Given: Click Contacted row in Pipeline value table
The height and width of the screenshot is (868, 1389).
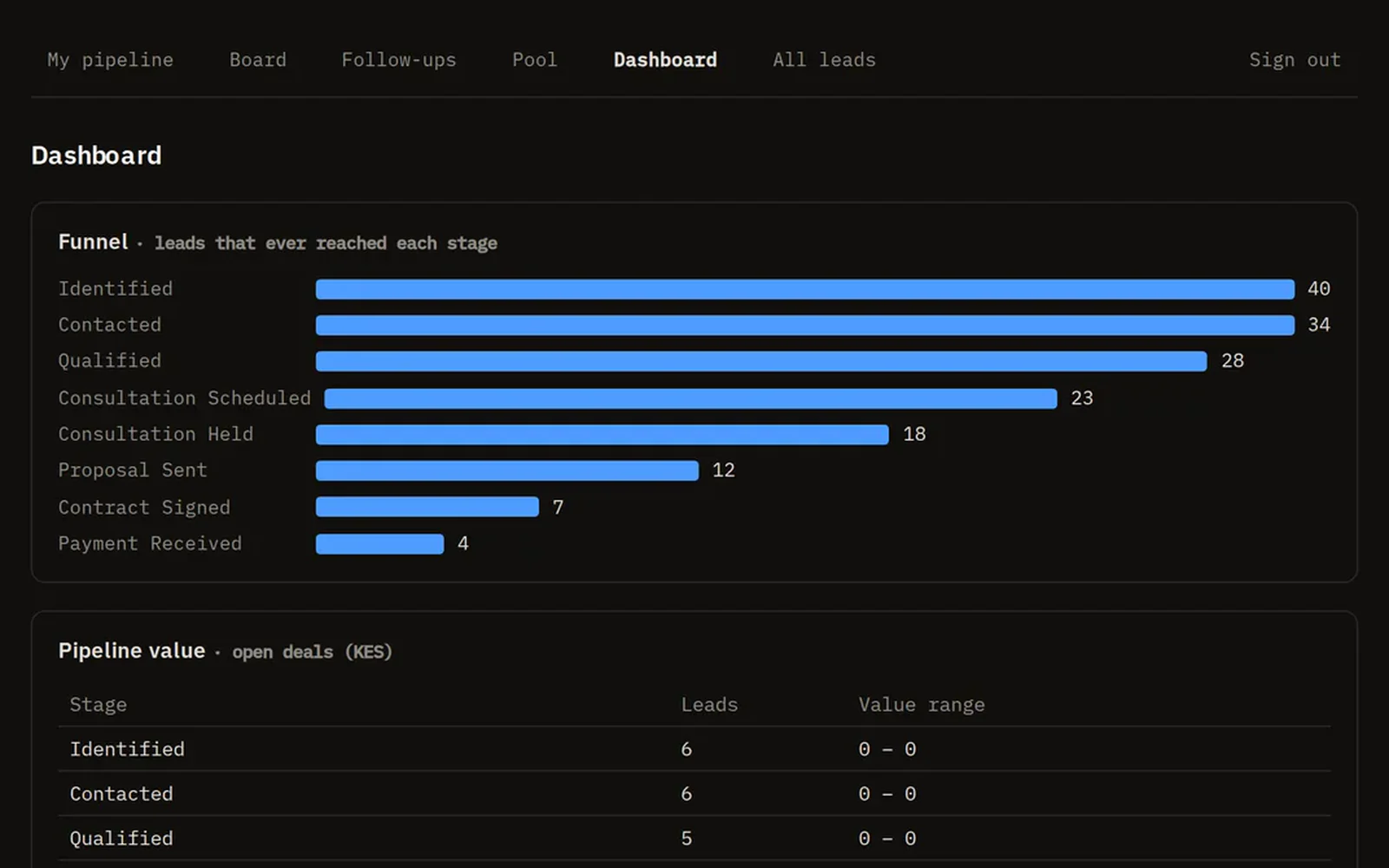Looking at the screenshot, I should 694,793.
